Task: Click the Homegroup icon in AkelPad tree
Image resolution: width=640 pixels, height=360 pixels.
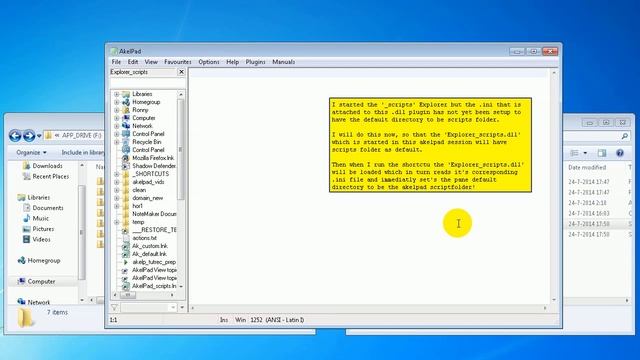Action: pyautogui.click(x=126, y=102)
